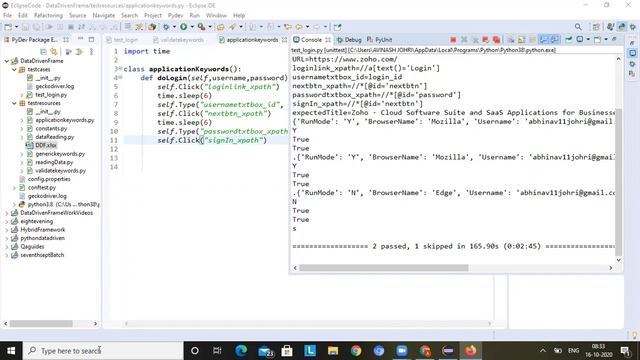Open the Open Perspective icon

[x=596, y=27]
